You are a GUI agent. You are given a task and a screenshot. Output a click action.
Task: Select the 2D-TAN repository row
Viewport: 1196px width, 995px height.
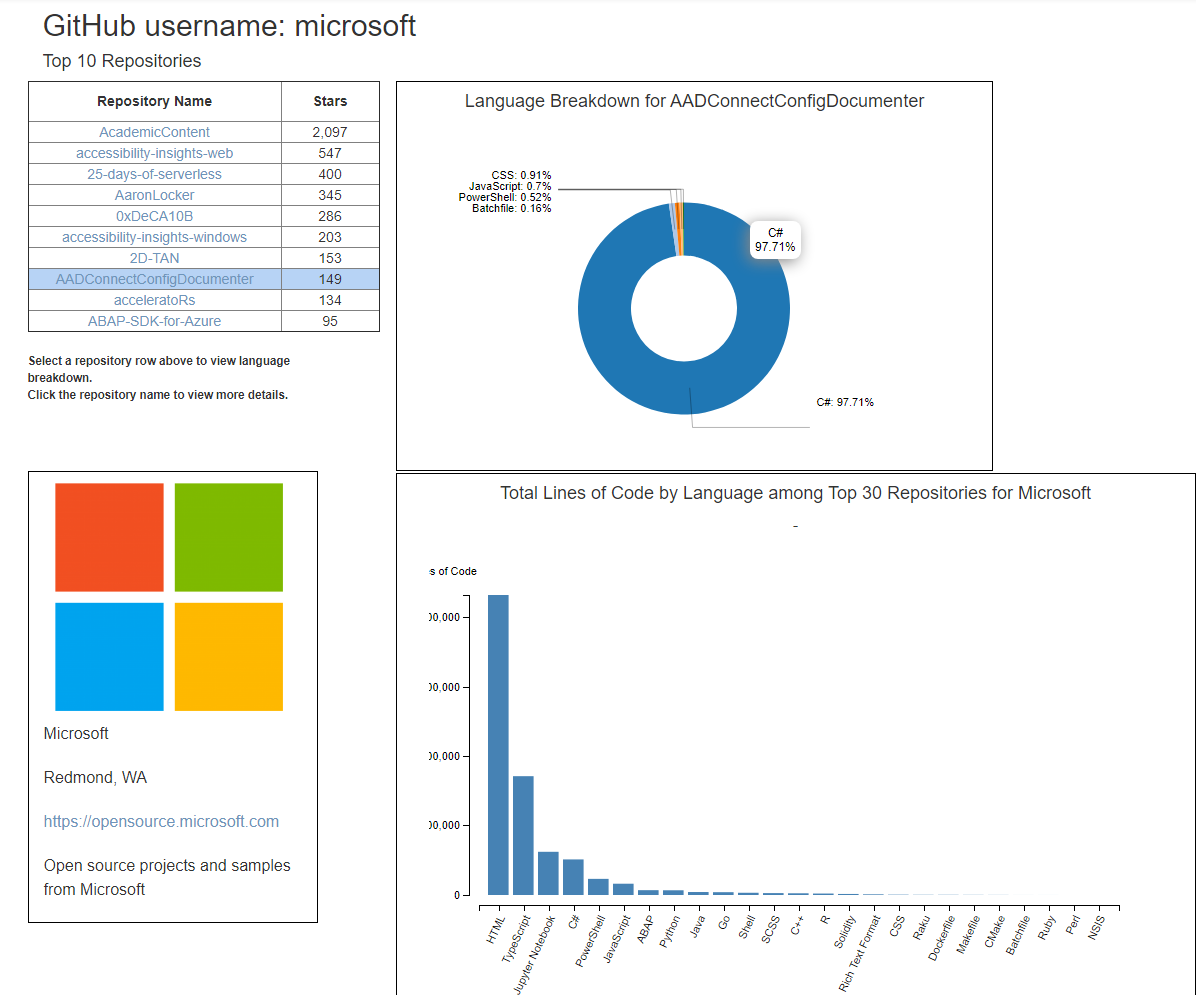click(x=154, y=258)
